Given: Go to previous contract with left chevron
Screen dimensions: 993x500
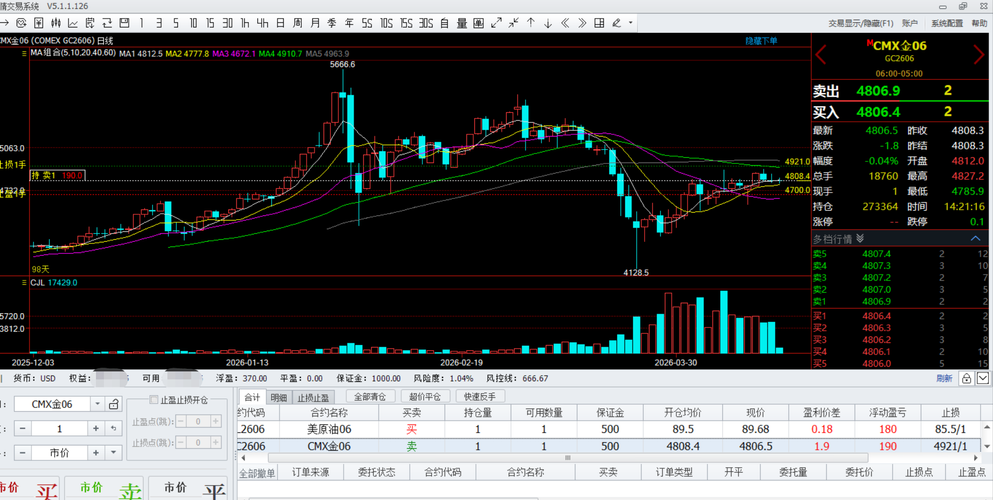Looking at the screenshot, I should click(821, 54).
